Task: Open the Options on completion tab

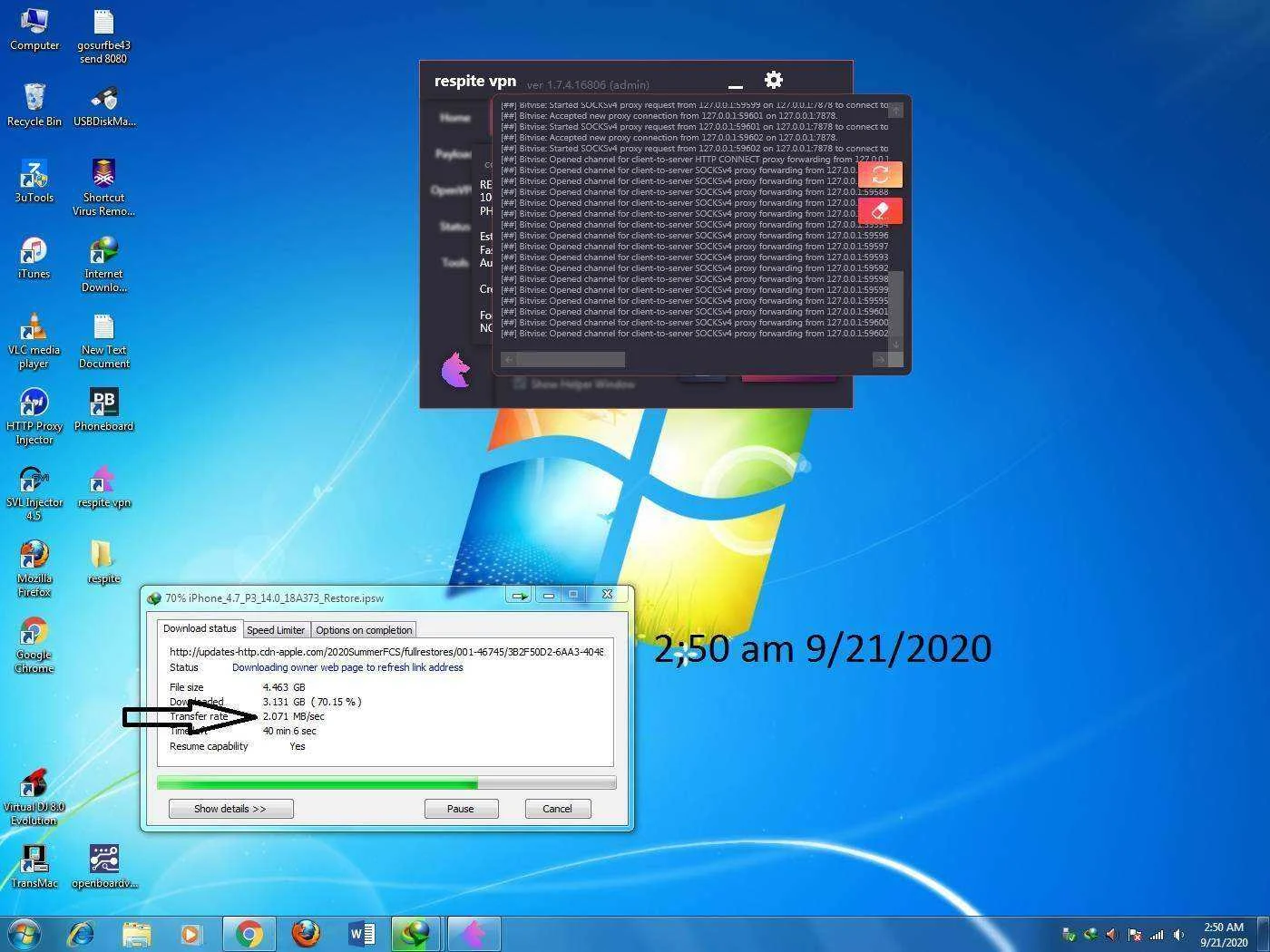Action: click(x=364, y=630)
